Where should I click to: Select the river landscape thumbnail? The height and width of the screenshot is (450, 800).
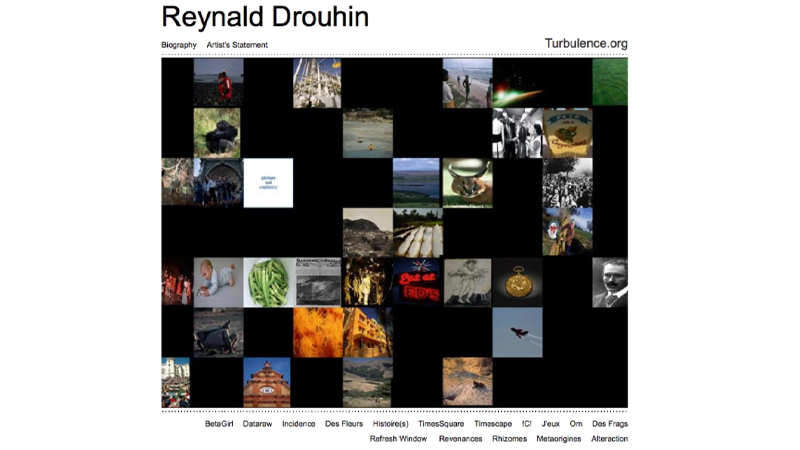click(x=416, y=183)
